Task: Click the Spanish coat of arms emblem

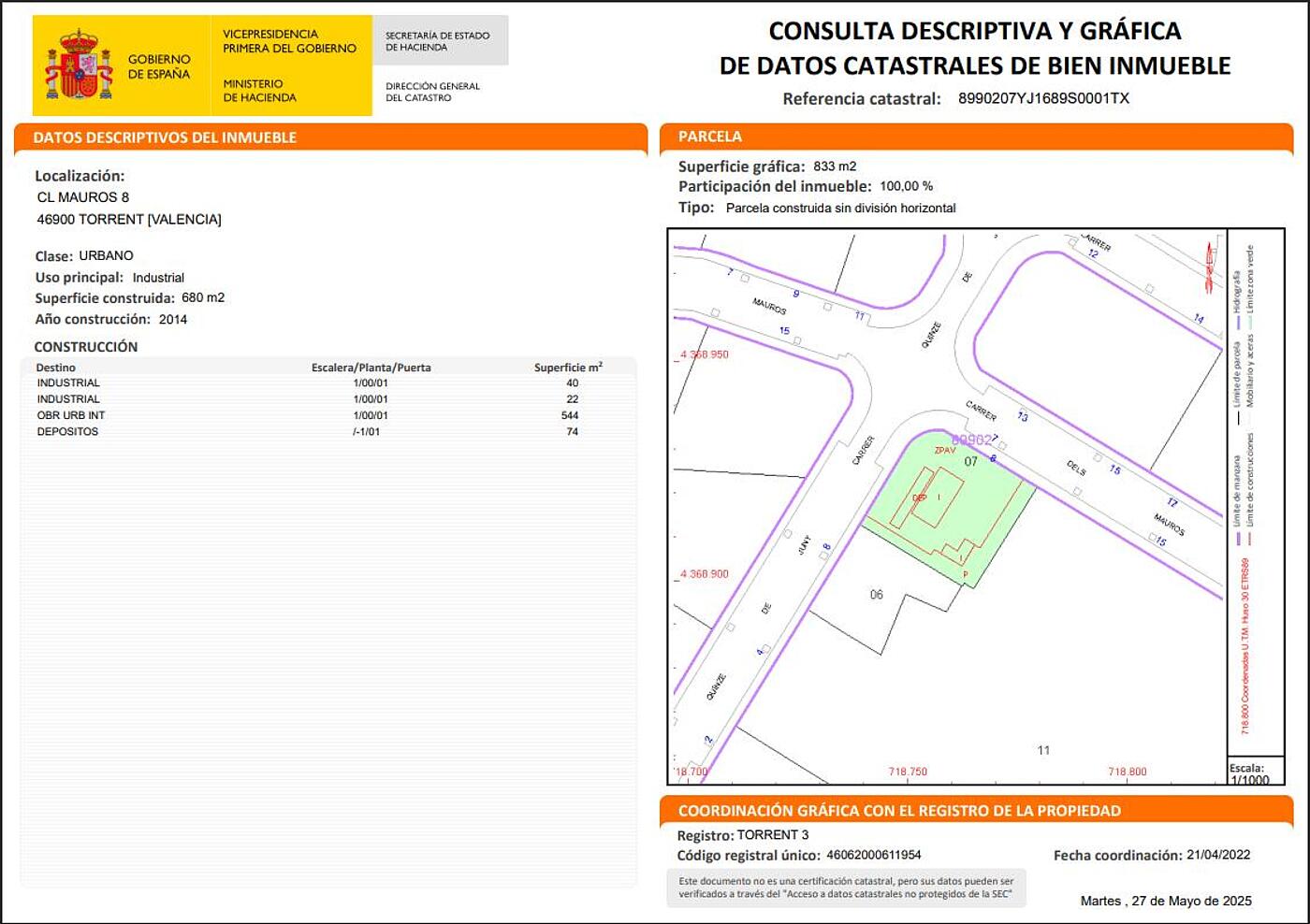Action: pos(79,65)
